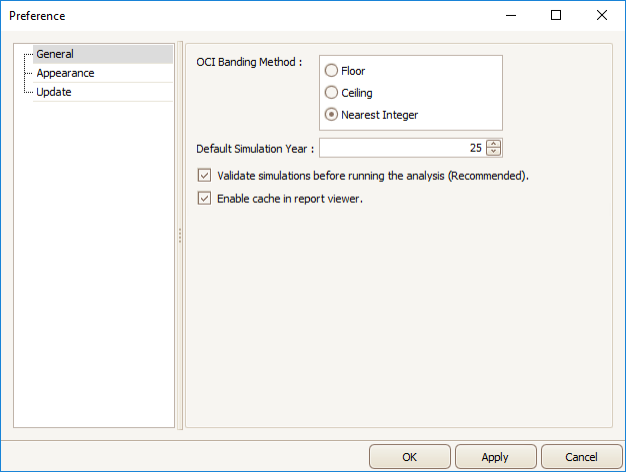Select the Floor banding method

point(331,71)
